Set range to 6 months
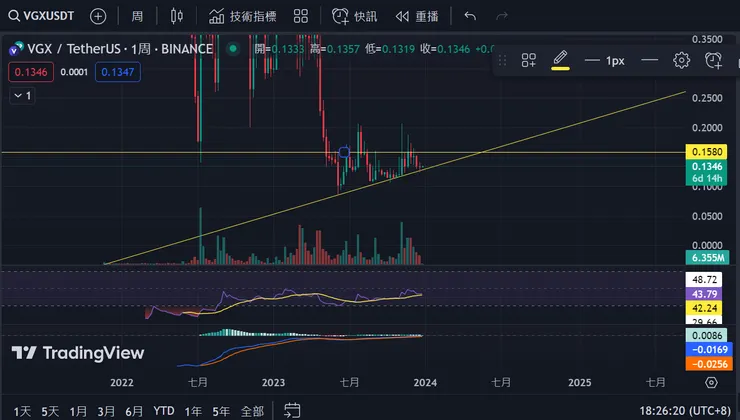740x420 pixels. [134, 411]
